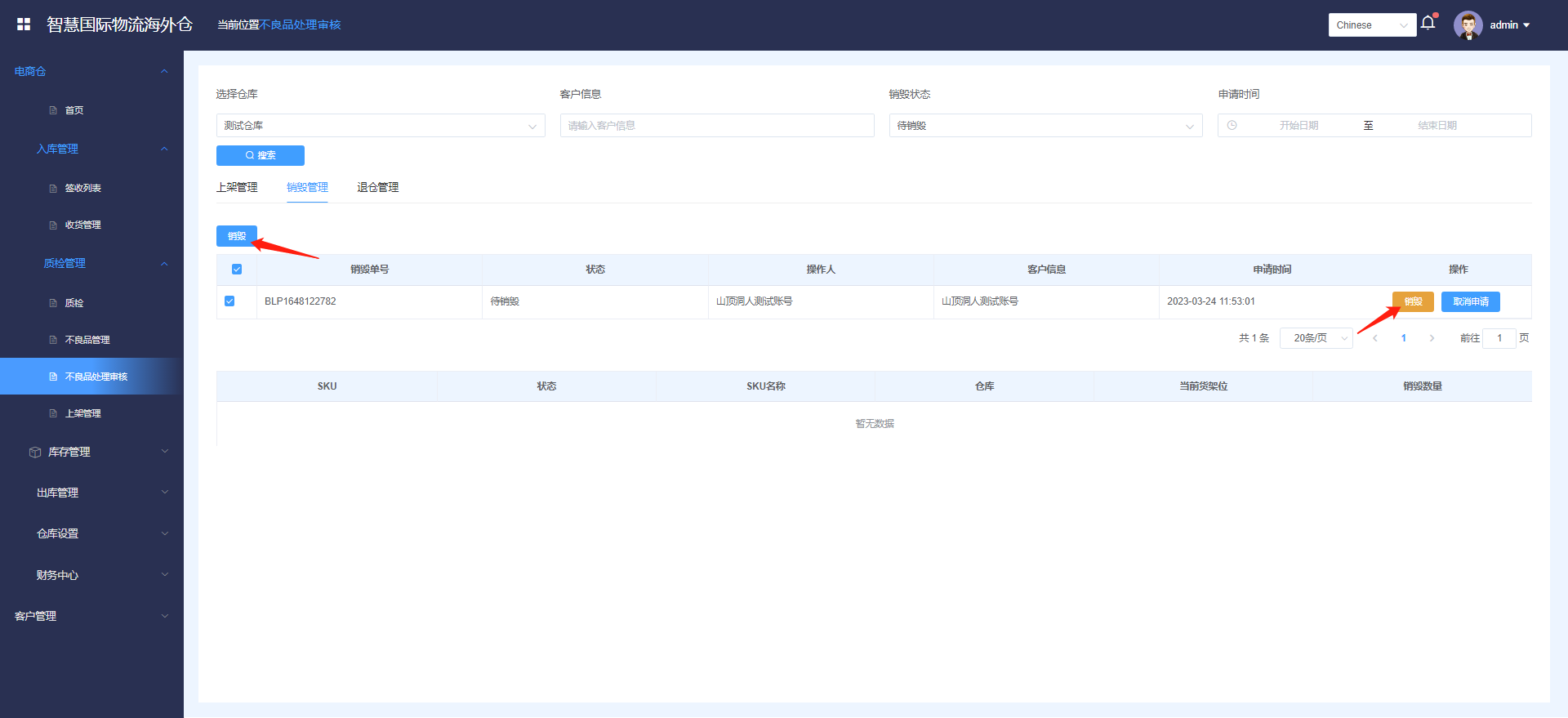This screenshot has width=1568, height=718.
Task: Switch to the 上架管理 tab
Action: click(x=237, y=187)
